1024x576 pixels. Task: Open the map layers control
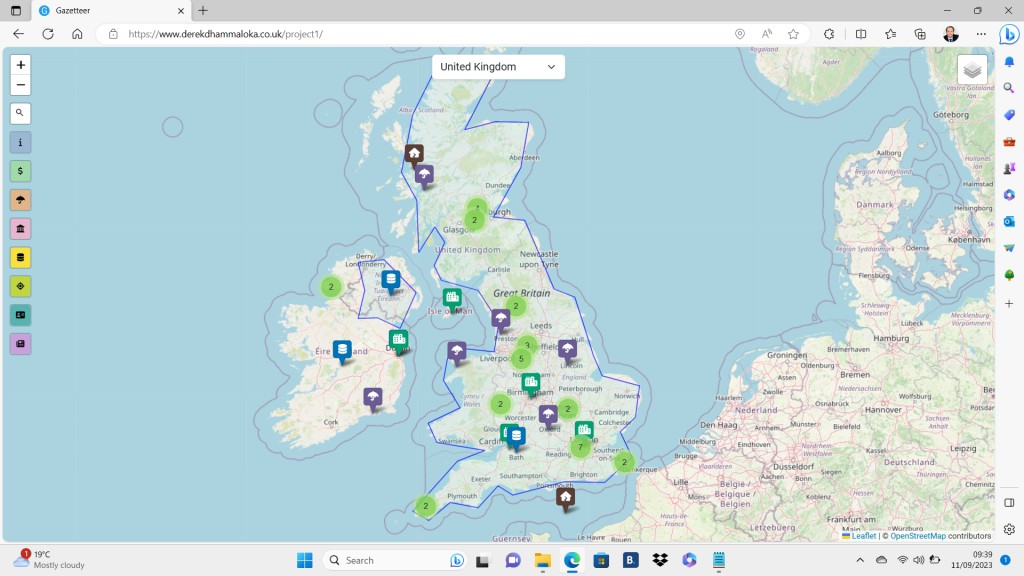[971, 70]
